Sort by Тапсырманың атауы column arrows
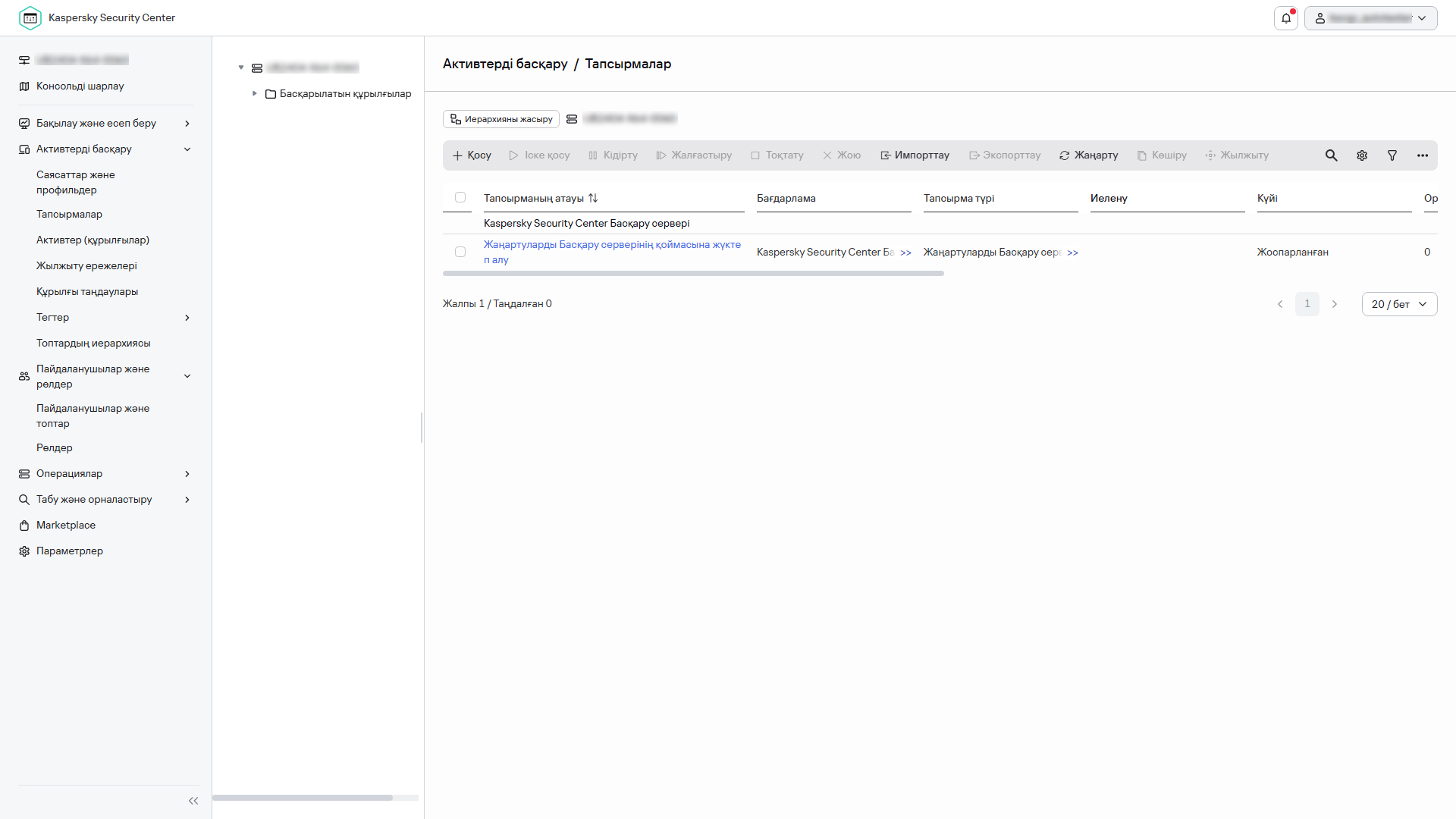This screenshot has width=1456, height=819. [x=593, y=198]
